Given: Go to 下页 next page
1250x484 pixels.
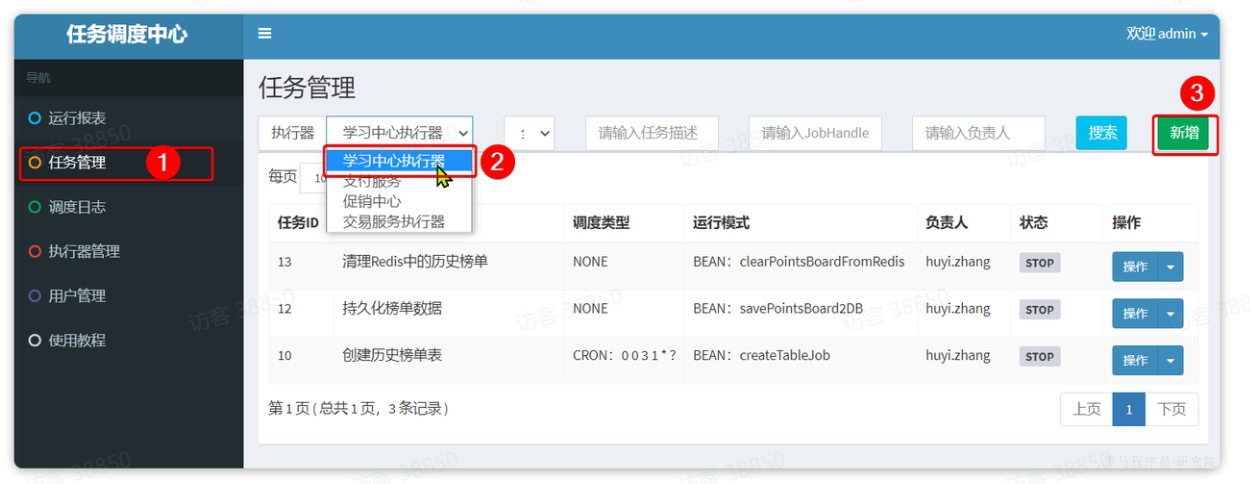Looking at the screenshot, I should [x=1171, y=409].
